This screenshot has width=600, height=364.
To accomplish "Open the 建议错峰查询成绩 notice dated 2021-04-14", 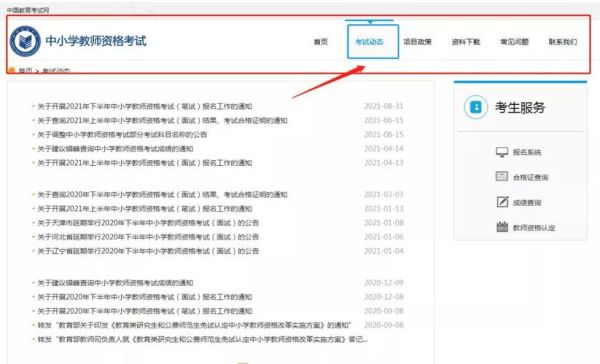I will (115, 149).
